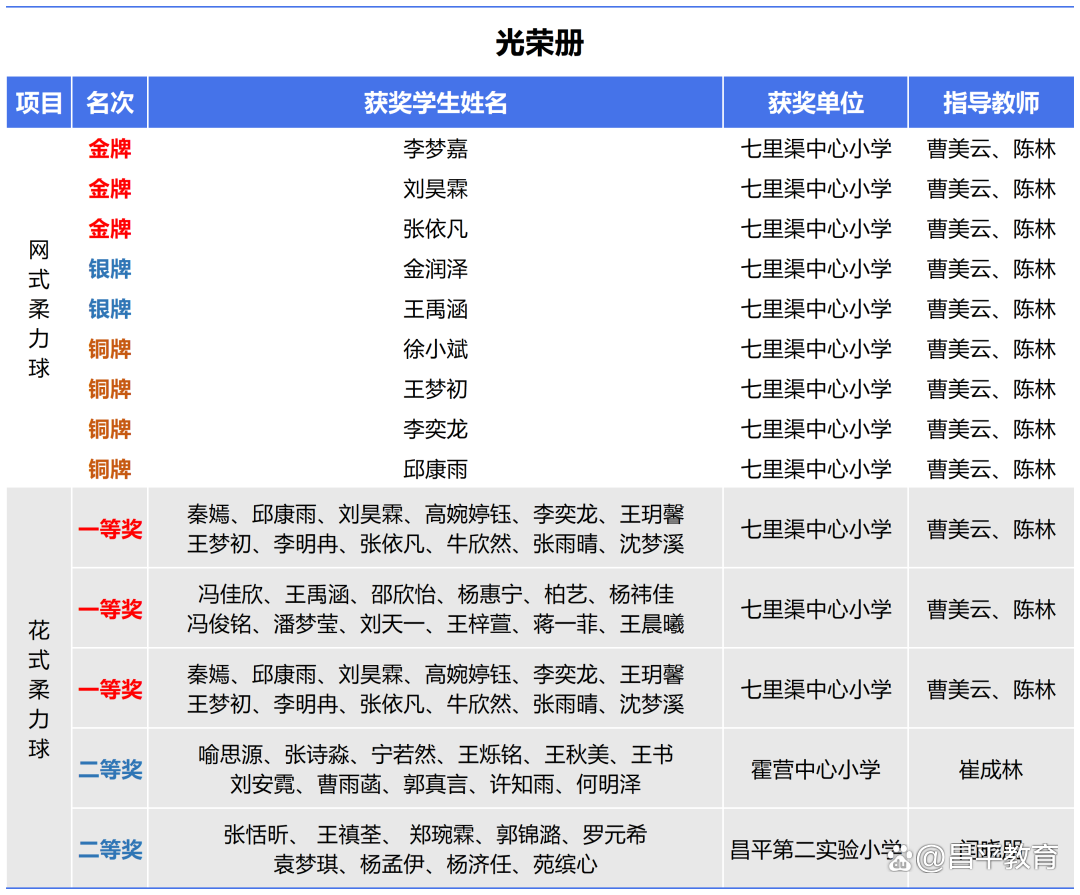Select 王梦初 in the 铜牌 row
This screenshot has width=1080, height=895.
point(435,389)
